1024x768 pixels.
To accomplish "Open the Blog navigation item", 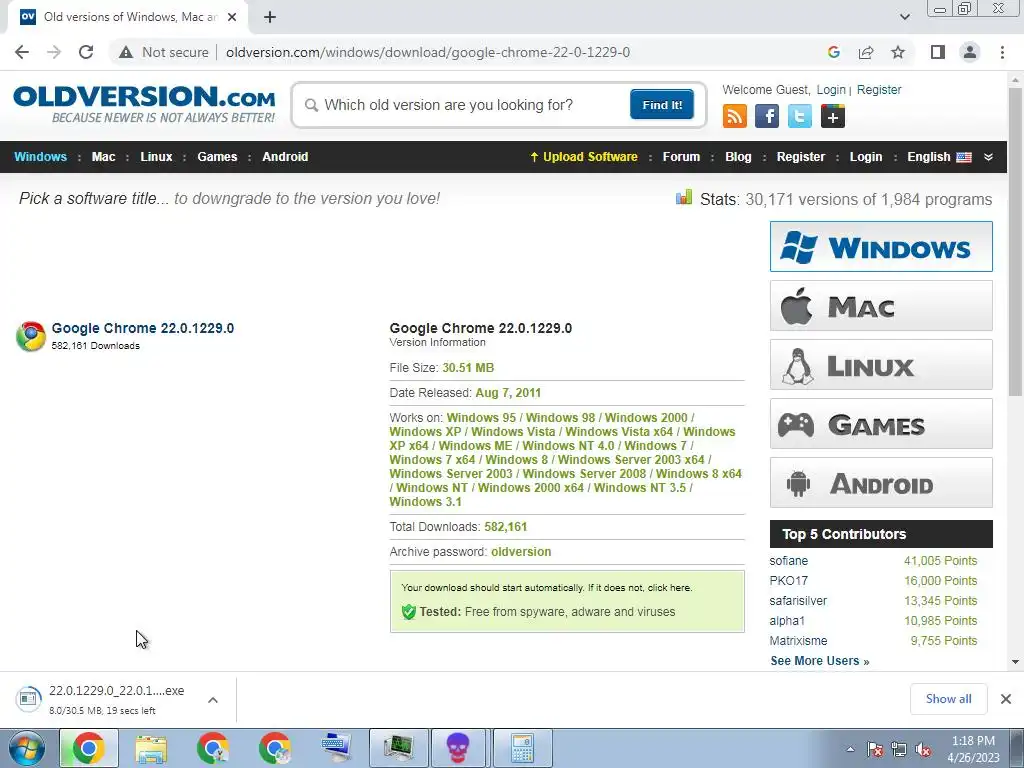I will (x=738, y=157).
